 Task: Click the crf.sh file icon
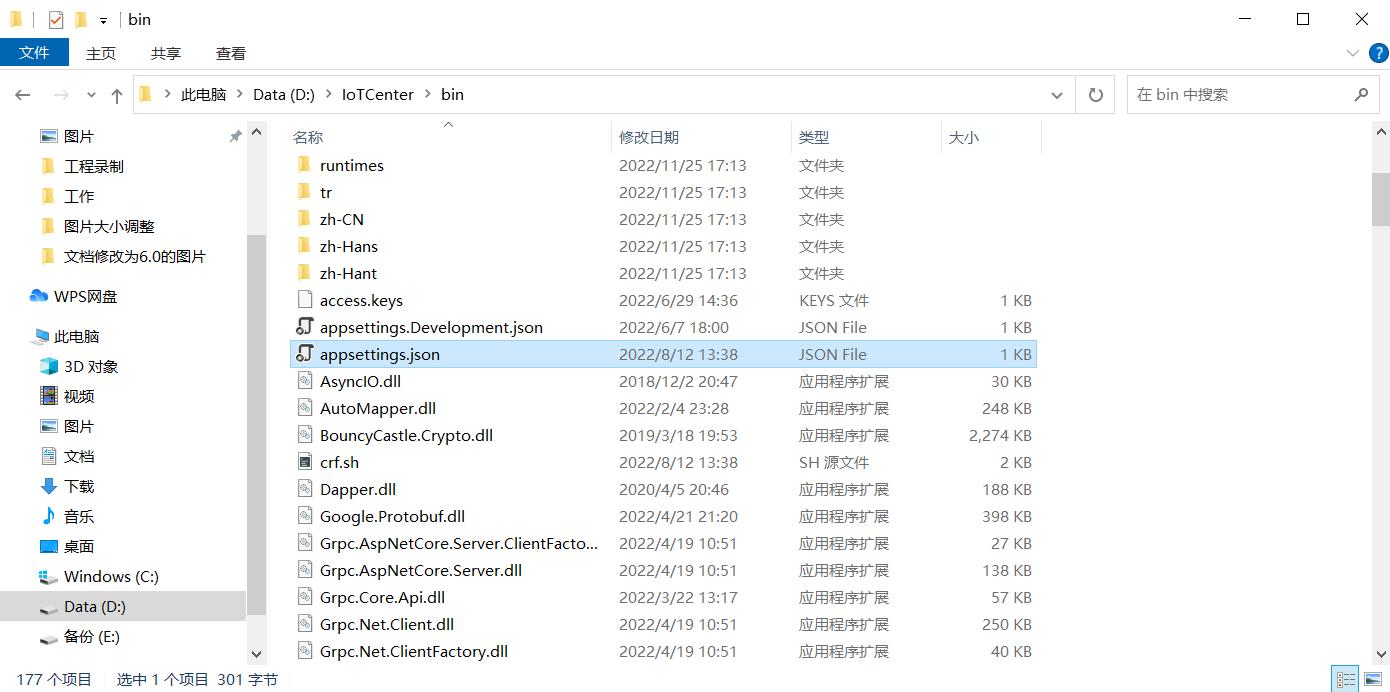(x=305, y=461)
